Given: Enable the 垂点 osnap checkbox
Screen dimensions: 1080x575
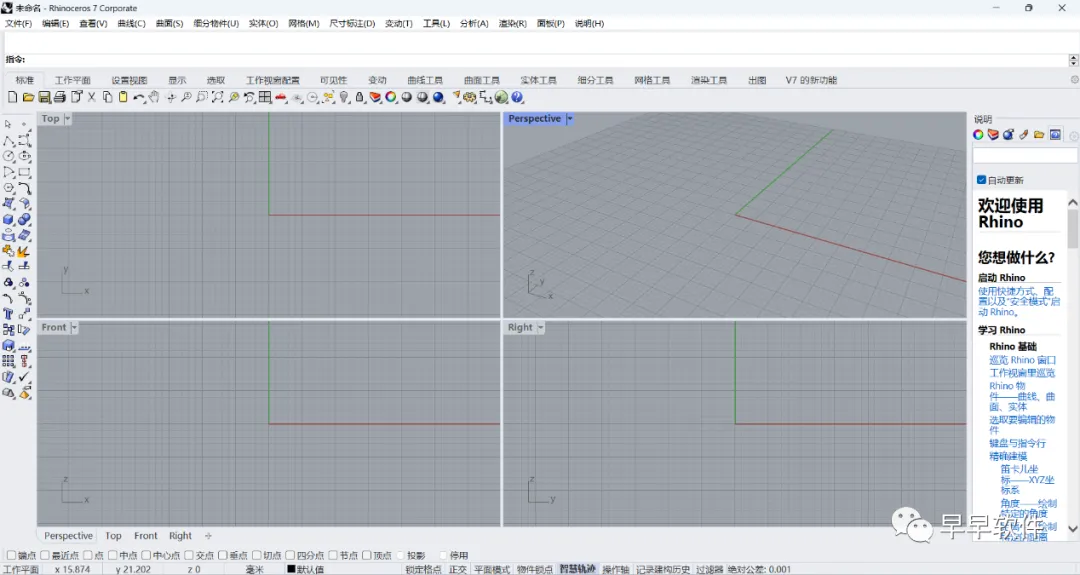Looking at the screenshot, I should tap(222, 555).
